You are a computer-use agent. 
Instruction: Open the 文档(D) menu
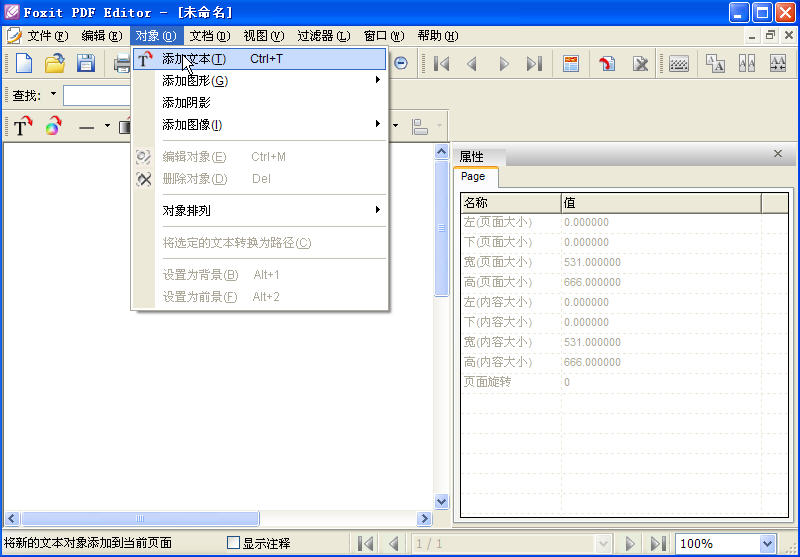210,36
